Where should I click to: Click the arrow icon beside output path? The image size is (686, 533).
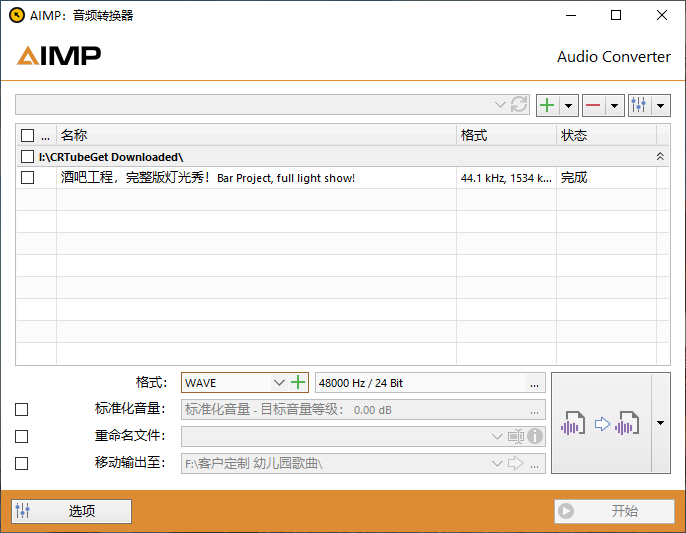(x=516, y=463)
